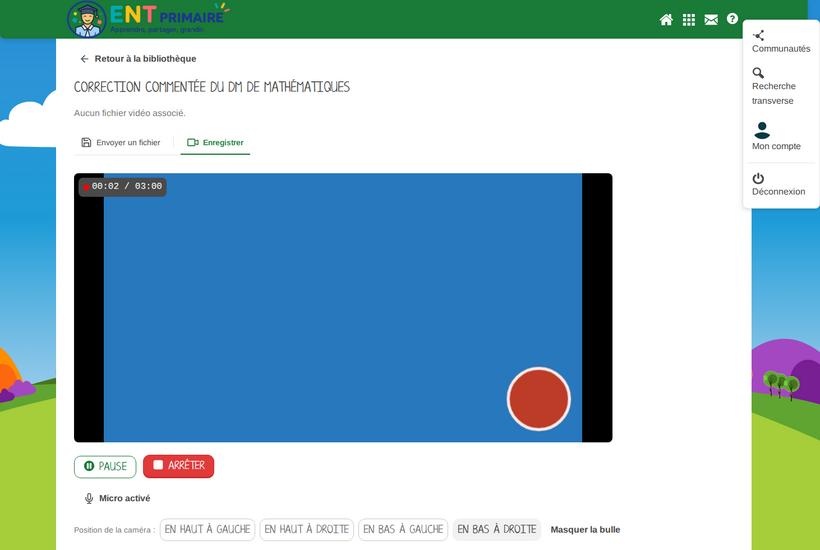Pause the recording with PAUSE button
This screenshot has height=550, width=820.
[x=105, y=466]
